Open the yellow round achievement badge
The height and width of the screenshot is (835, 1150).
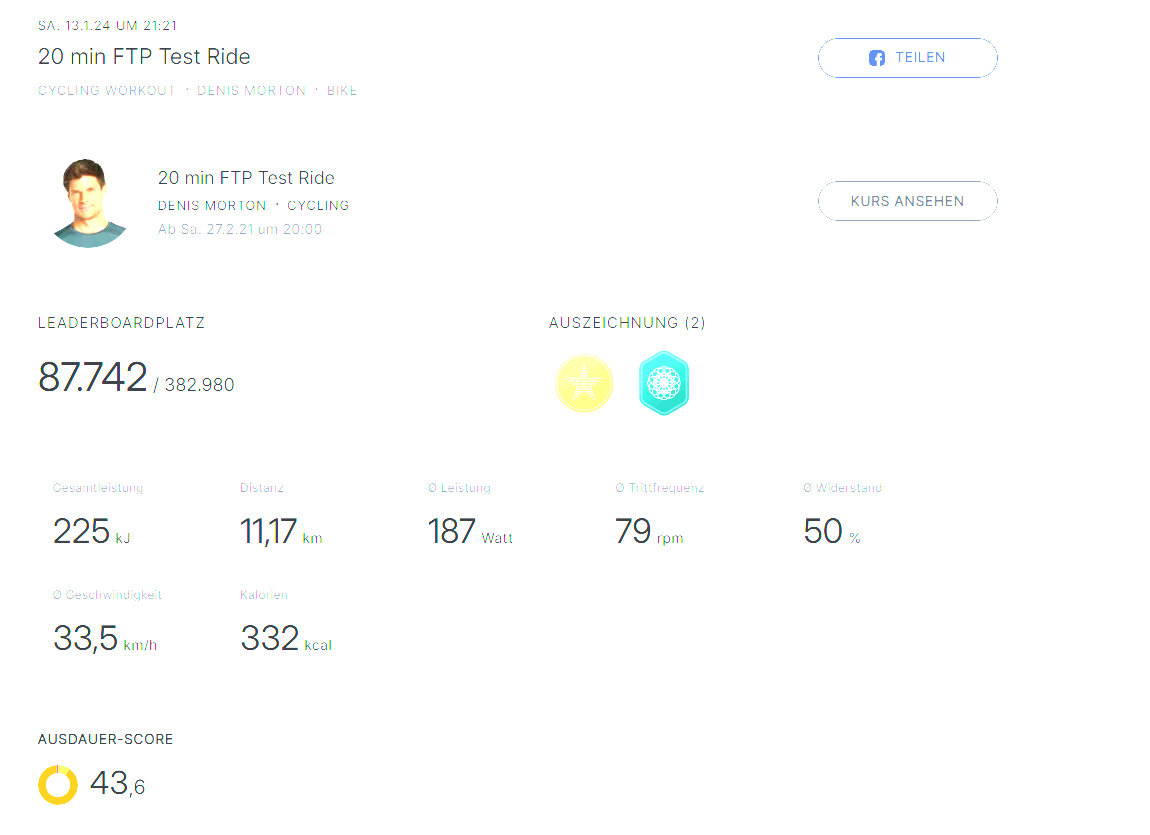tap(584, 383)
